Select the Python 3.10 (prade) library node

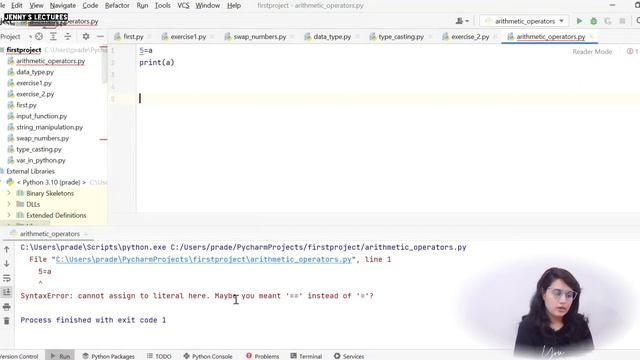(x=51, y=182)
